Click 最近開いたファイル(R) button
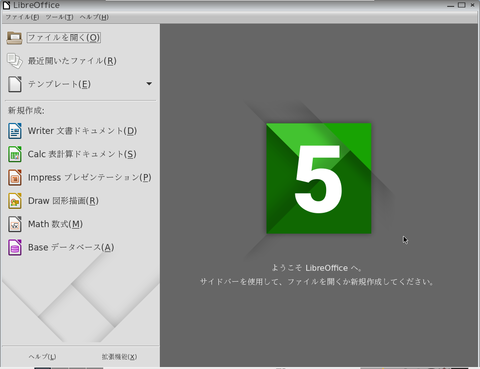The image size is (480, 369). coord(72,61)
